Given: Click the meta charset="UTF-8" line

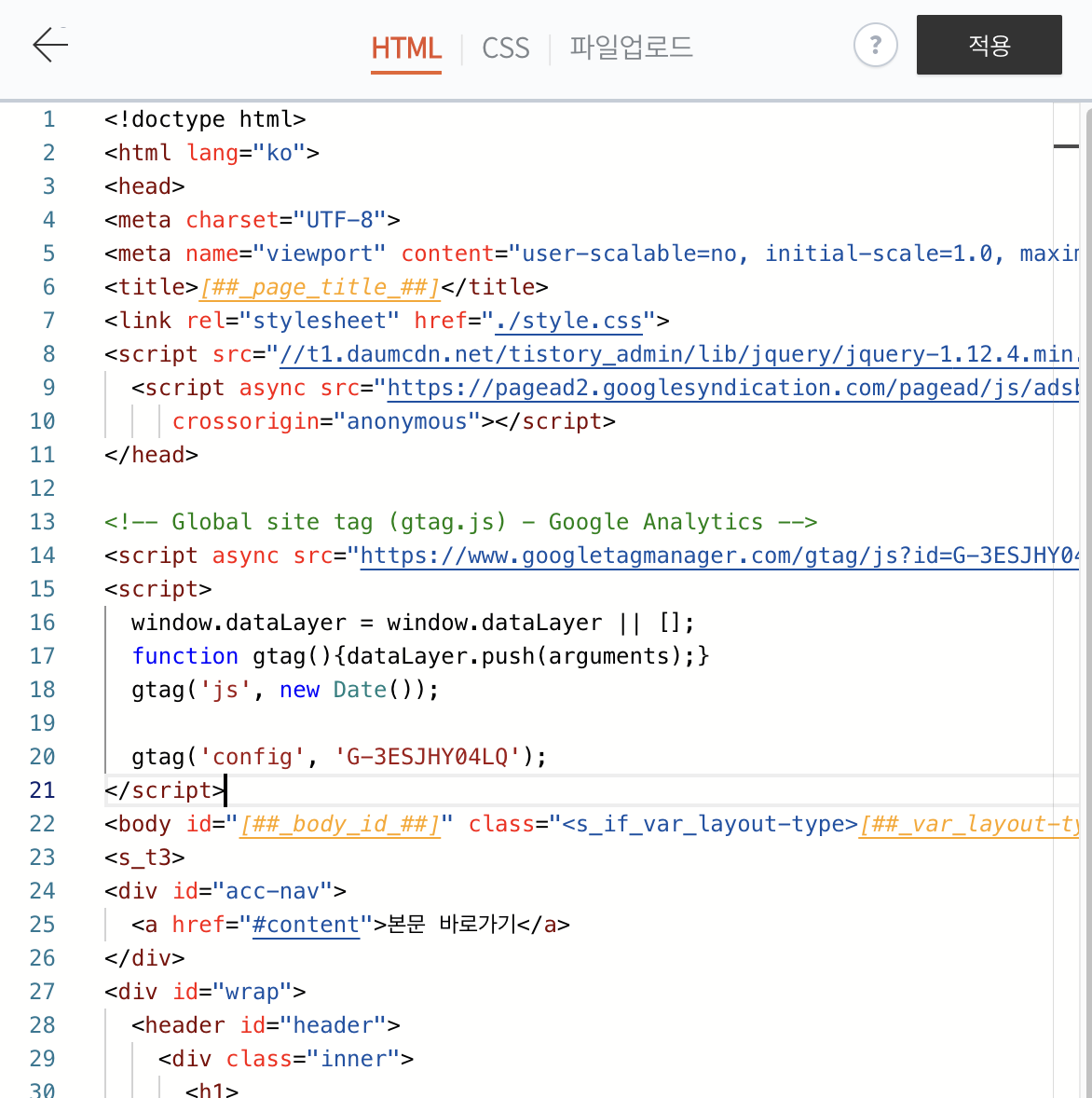Looking at the screenshot, I should pyautogui.click(x=252, y=220).
